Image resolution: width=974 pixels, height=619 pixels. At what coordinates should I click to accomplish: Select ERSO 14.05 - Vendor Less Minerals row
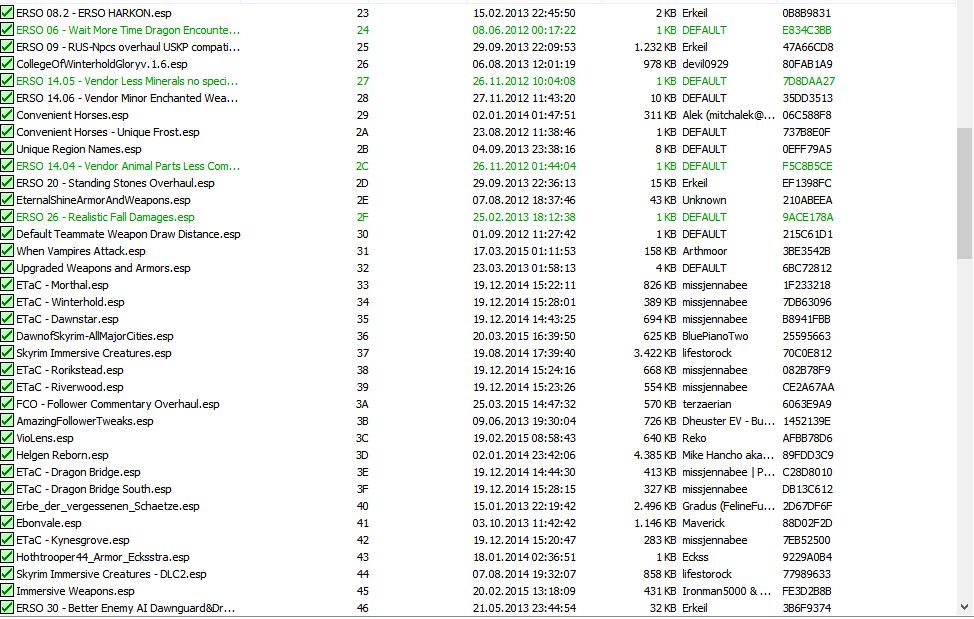coord(127,81)
